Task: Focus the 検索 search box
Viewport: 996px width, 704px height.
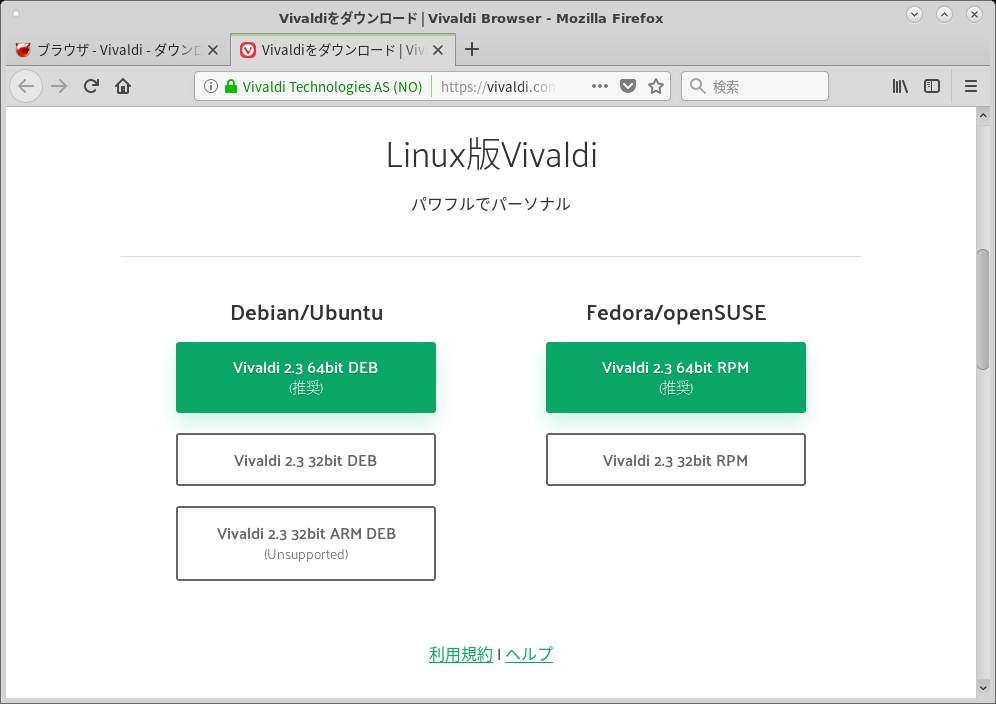Action: [755, 86]
